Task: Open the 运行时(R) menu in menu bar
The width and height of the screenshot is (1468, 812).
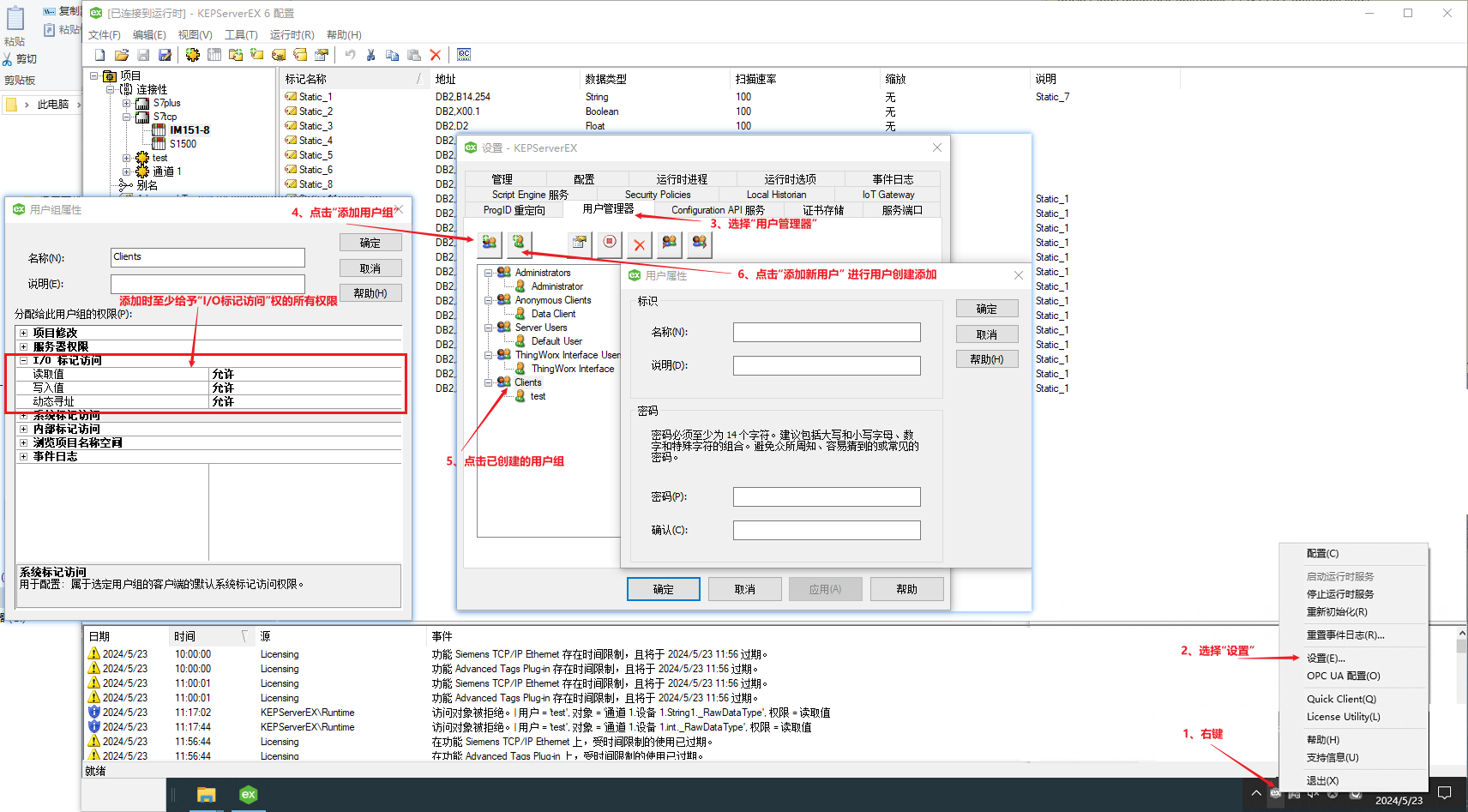Action: tap(292, 35)
